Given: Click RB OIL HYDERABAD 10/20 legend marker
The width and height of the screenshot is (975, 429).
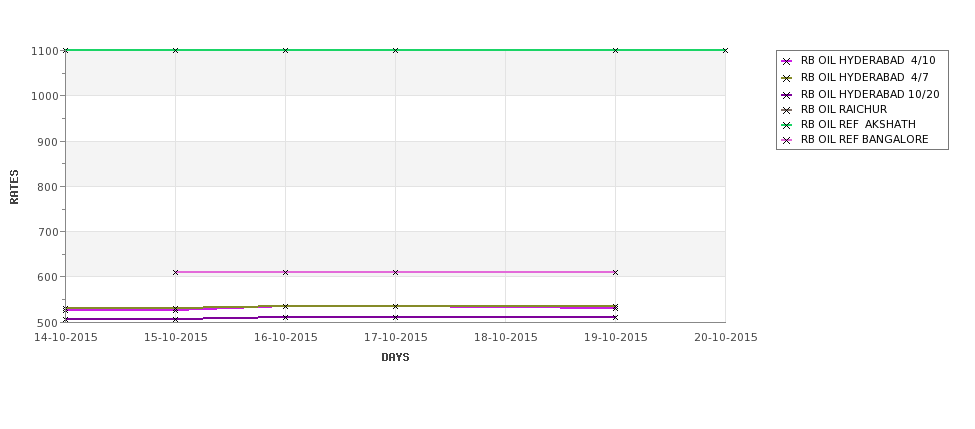Looking at the screenshot, I should [787, 95].
